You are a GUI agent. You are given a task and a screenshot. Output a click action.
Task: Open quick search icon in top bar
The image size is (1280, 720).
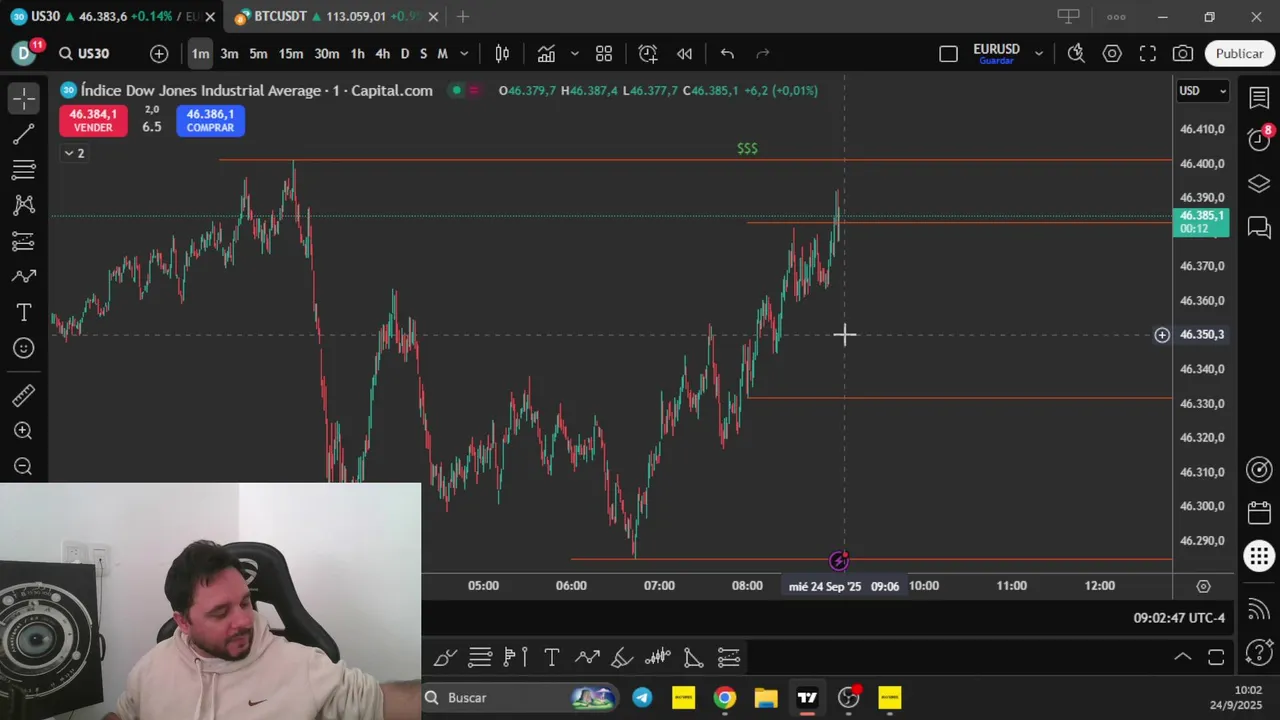click(x=1076, y=54)
